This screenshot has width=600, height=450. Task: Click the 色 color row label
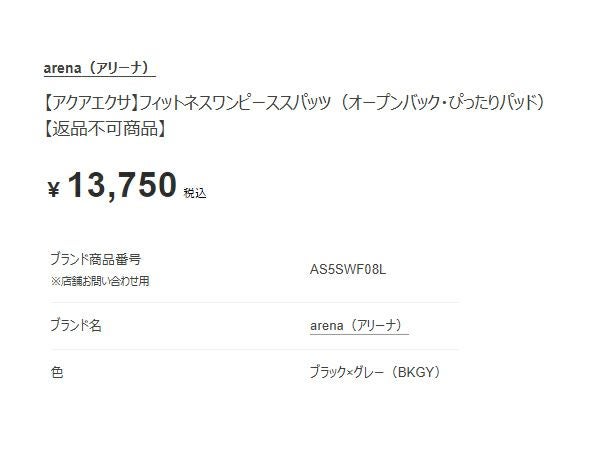57,372
